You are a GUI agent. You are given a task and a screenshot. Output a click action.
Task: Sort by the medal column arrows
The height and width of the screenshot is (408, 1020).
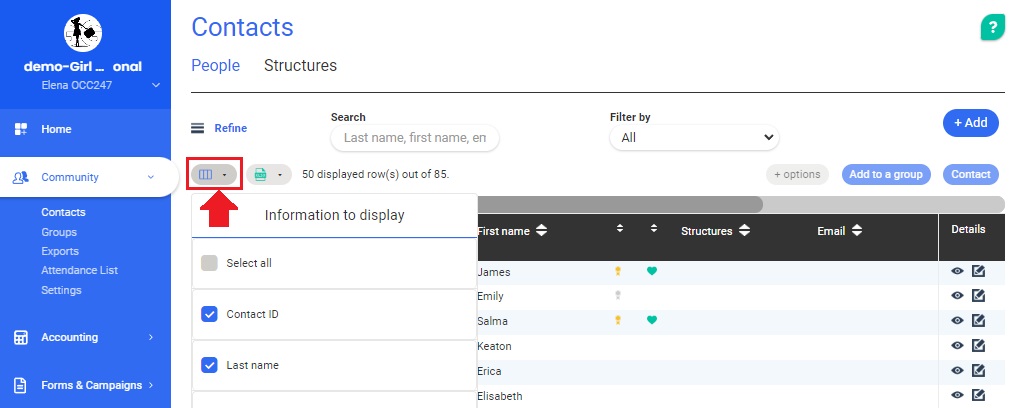(x=620, y=228)
